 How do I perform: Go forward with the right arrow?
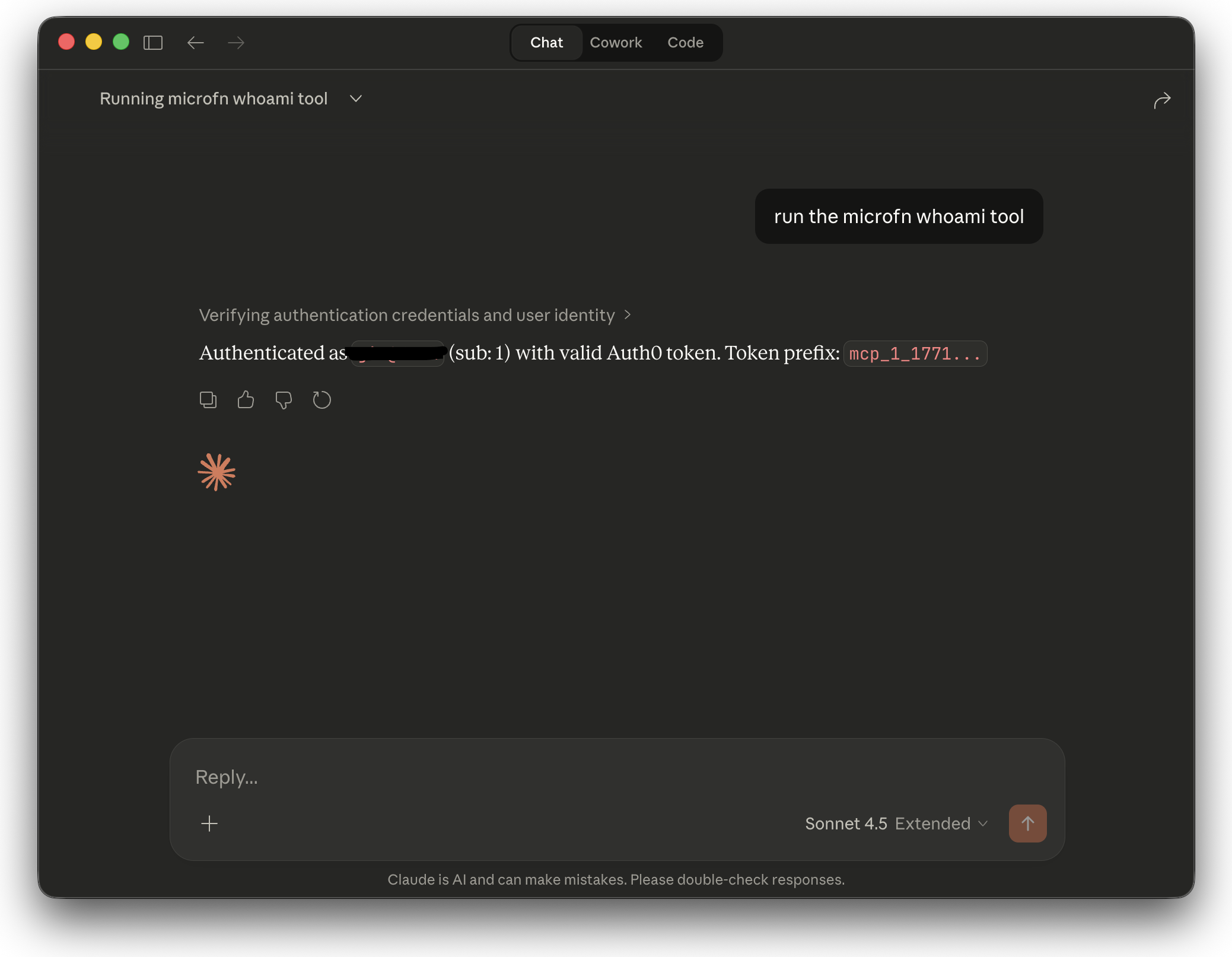tap(236, 43)
